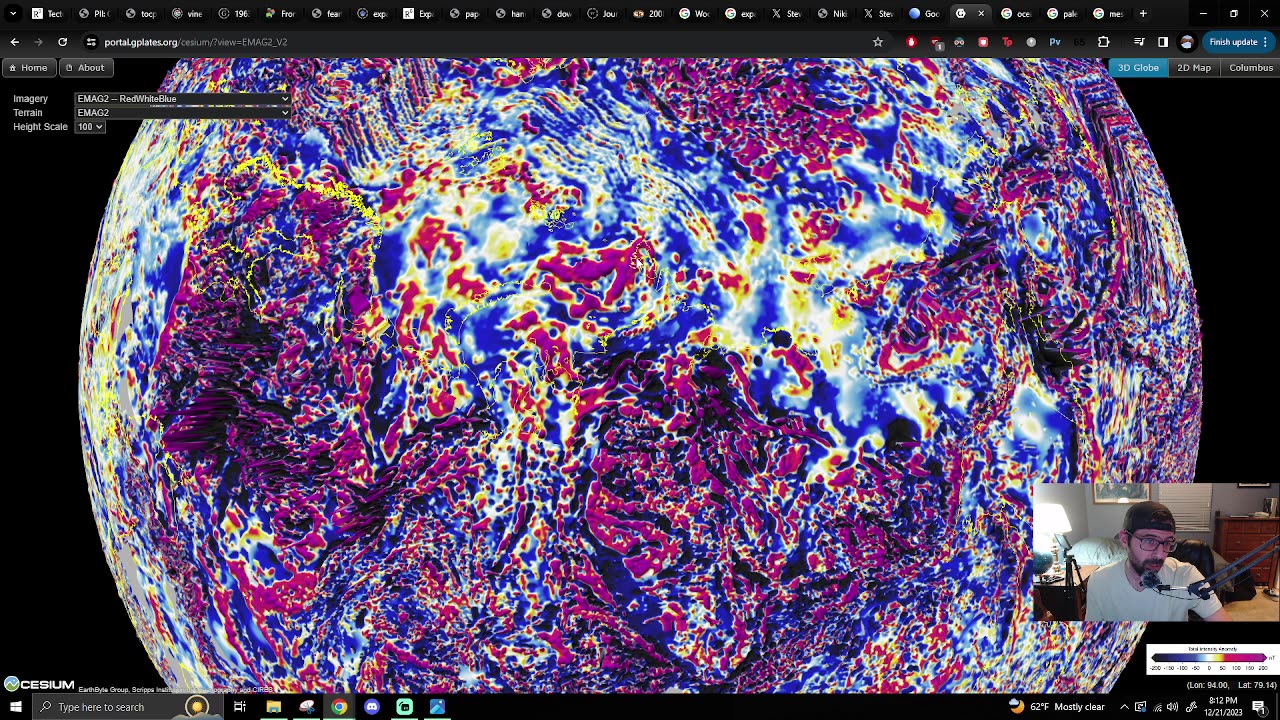Open Discord from taskbar
The width and height of the screenshot is (1280, 720).
[x=372, y=707]
